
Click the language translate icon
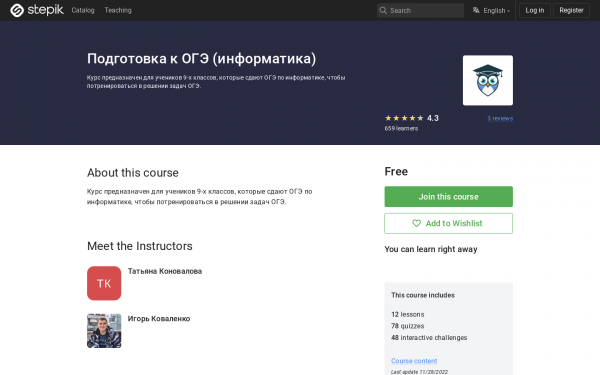point(476,10)
